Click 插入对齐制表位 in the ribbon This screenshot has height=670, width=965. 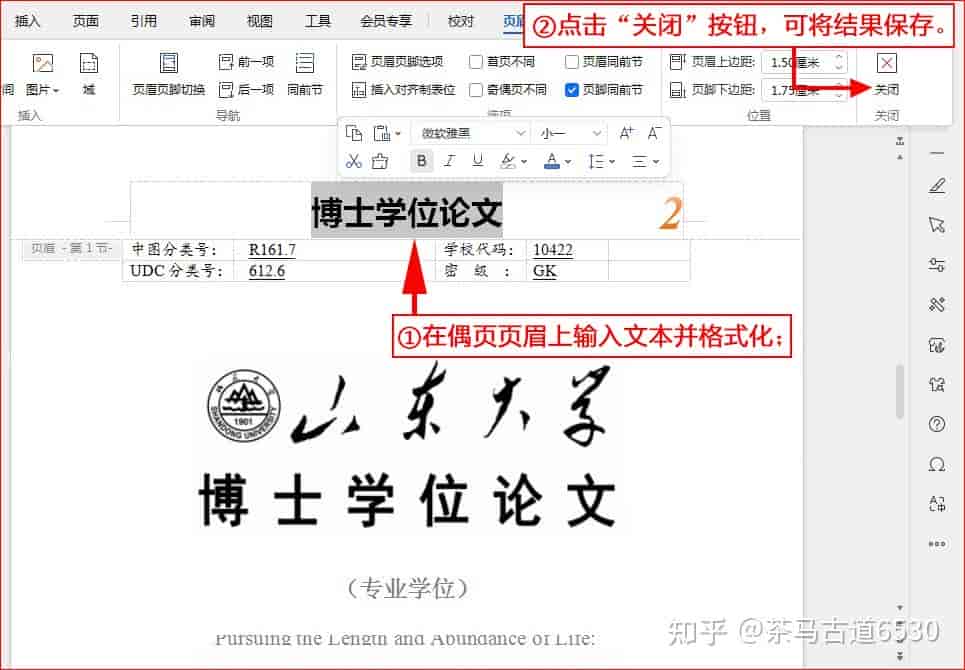pyautogui.click(x=403, y=90)
